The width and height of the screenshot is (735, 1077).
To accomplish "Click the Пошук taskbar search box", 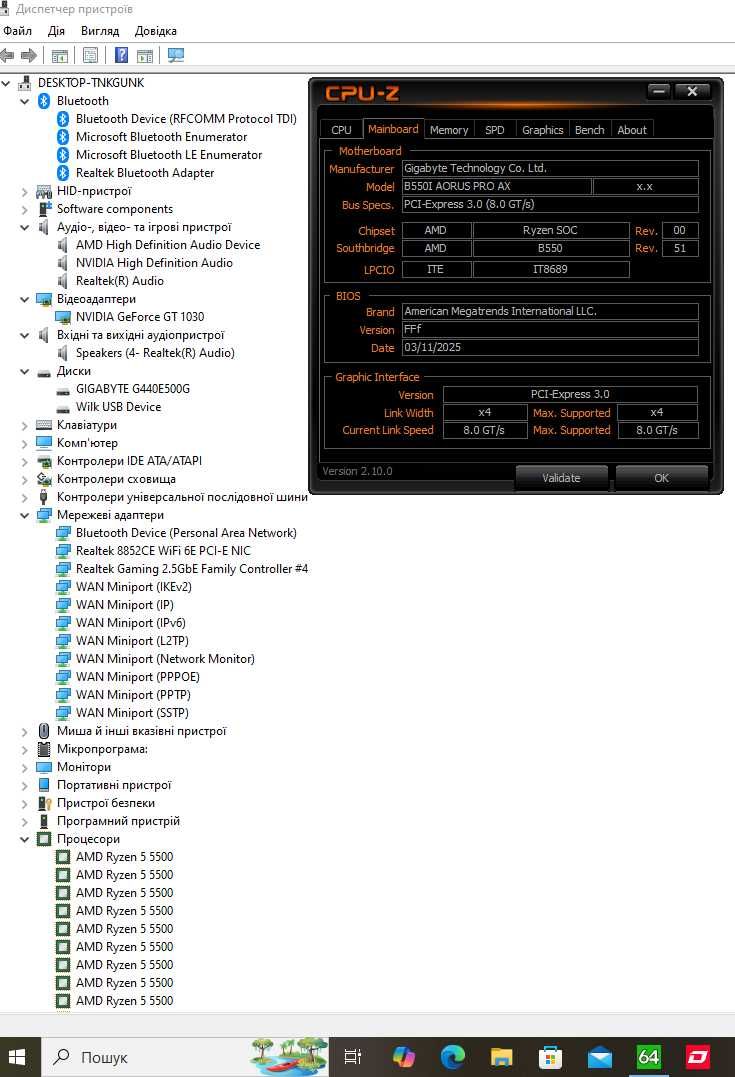I will coord(185,1057).
